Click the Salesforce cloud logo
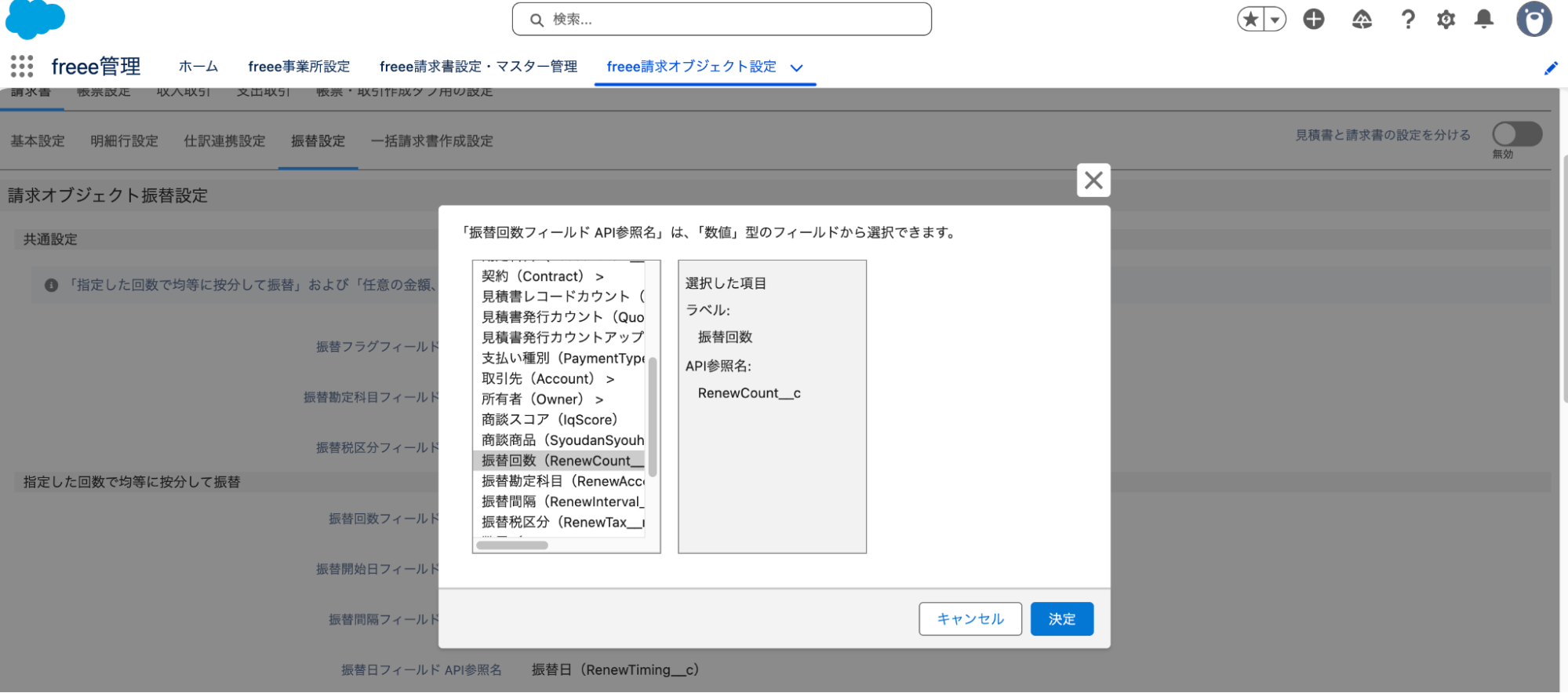 35,19
